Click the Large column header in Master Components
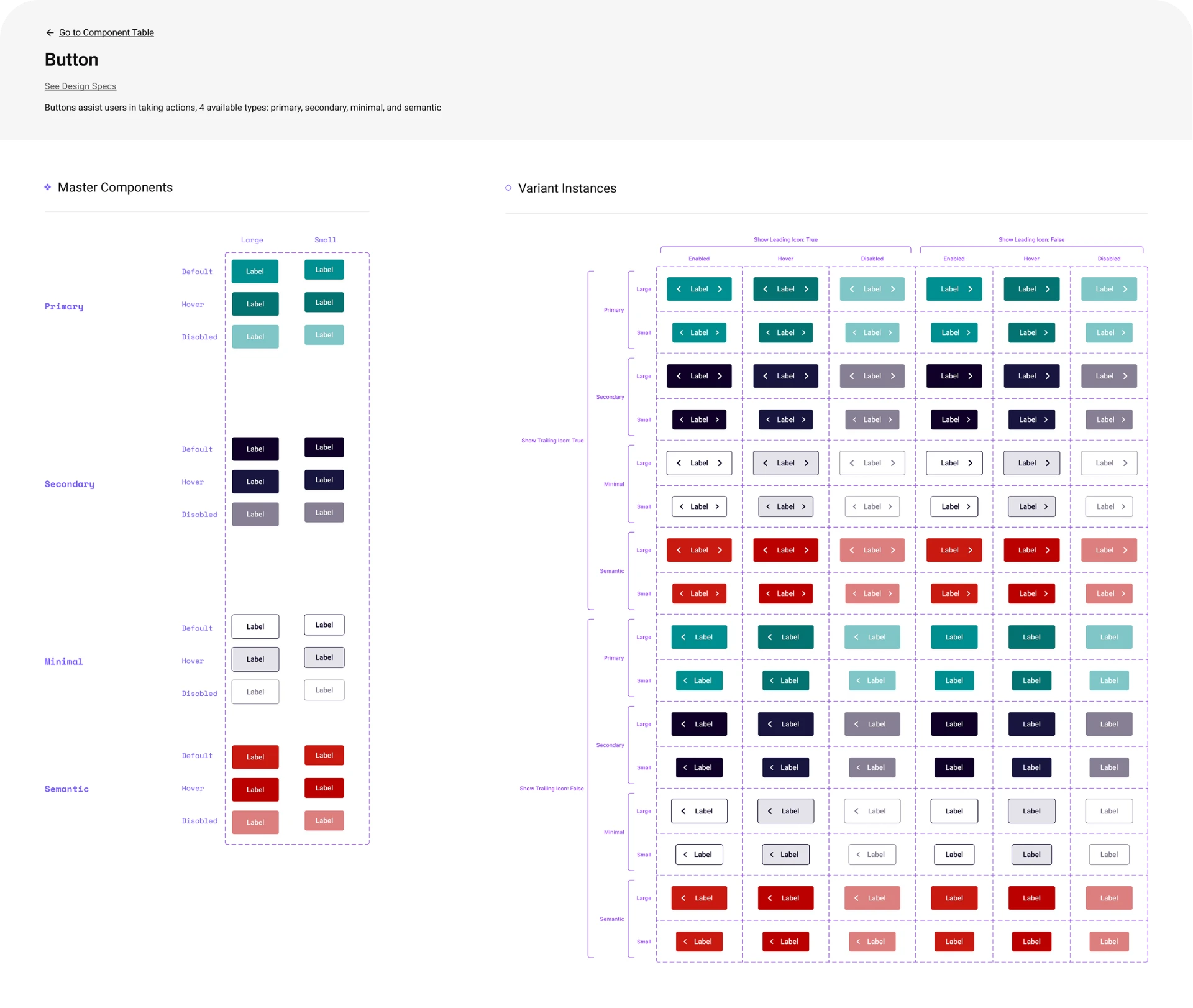The width and height of the screenshot is (1193, 1008). (252, 240)
